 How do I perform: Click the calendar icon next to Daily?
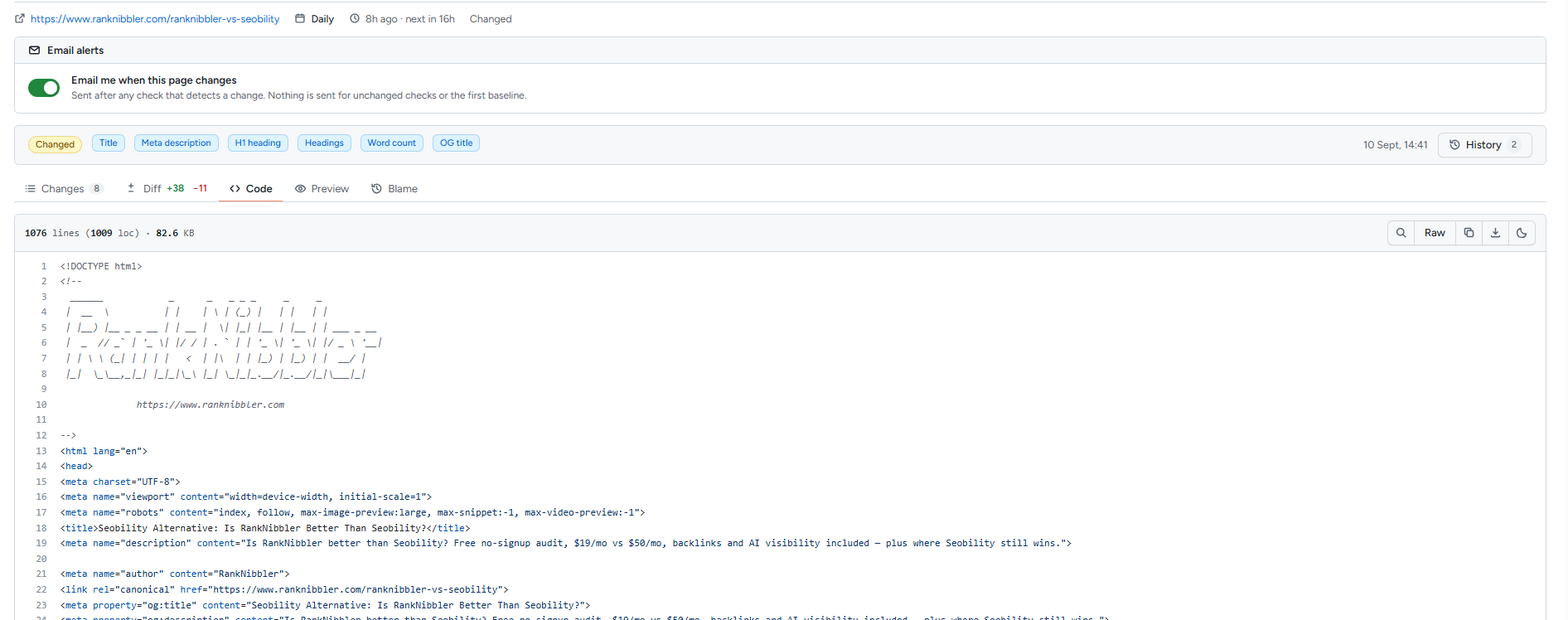point(300,18)
